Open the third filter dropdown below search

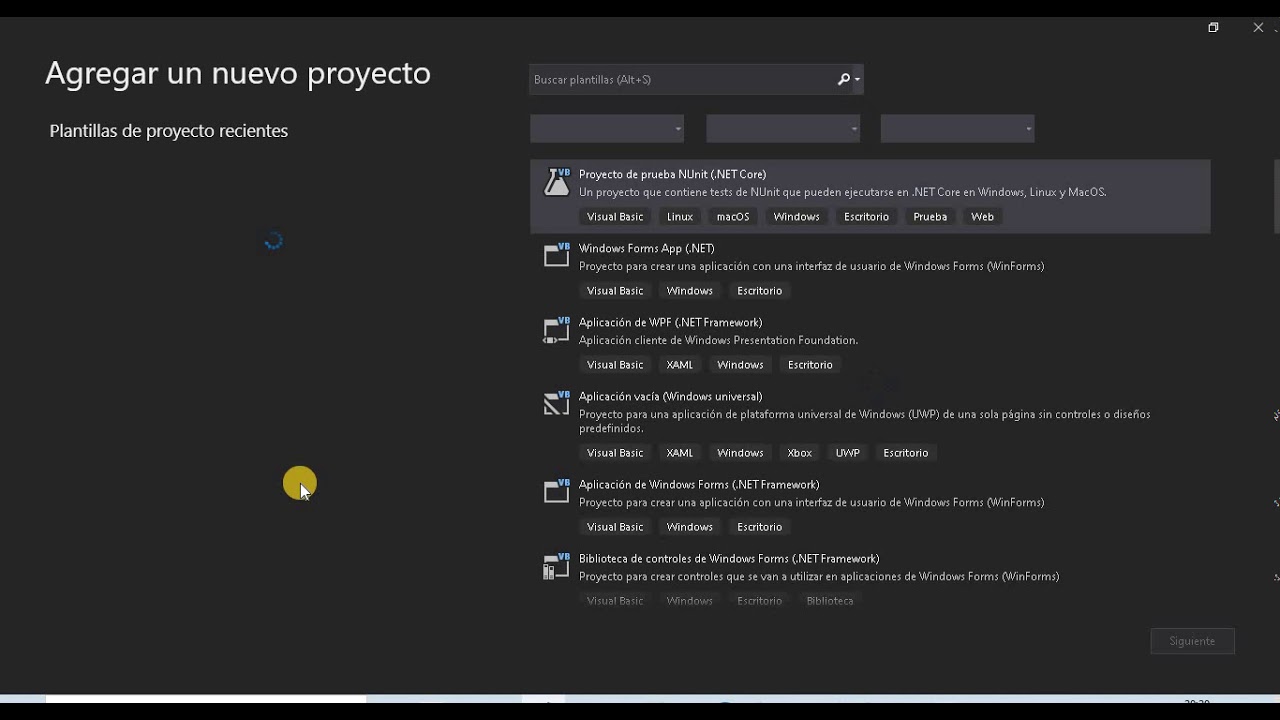click(957, 128)
